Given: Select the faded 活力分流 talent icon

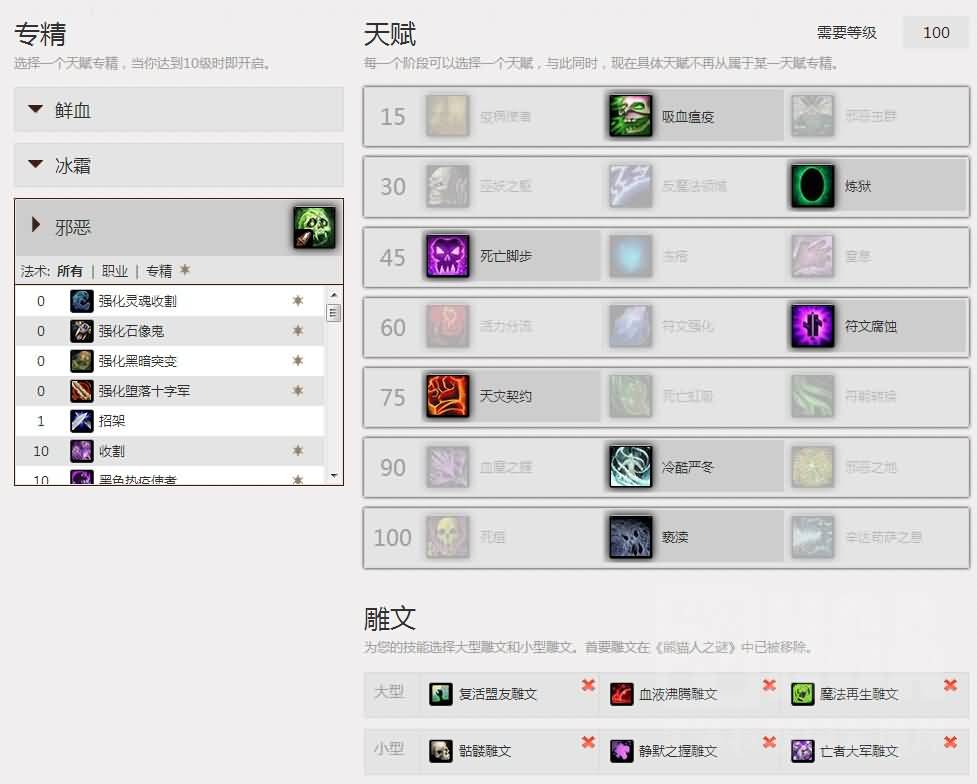Looking at the screenshot, I should pos(447,326).
